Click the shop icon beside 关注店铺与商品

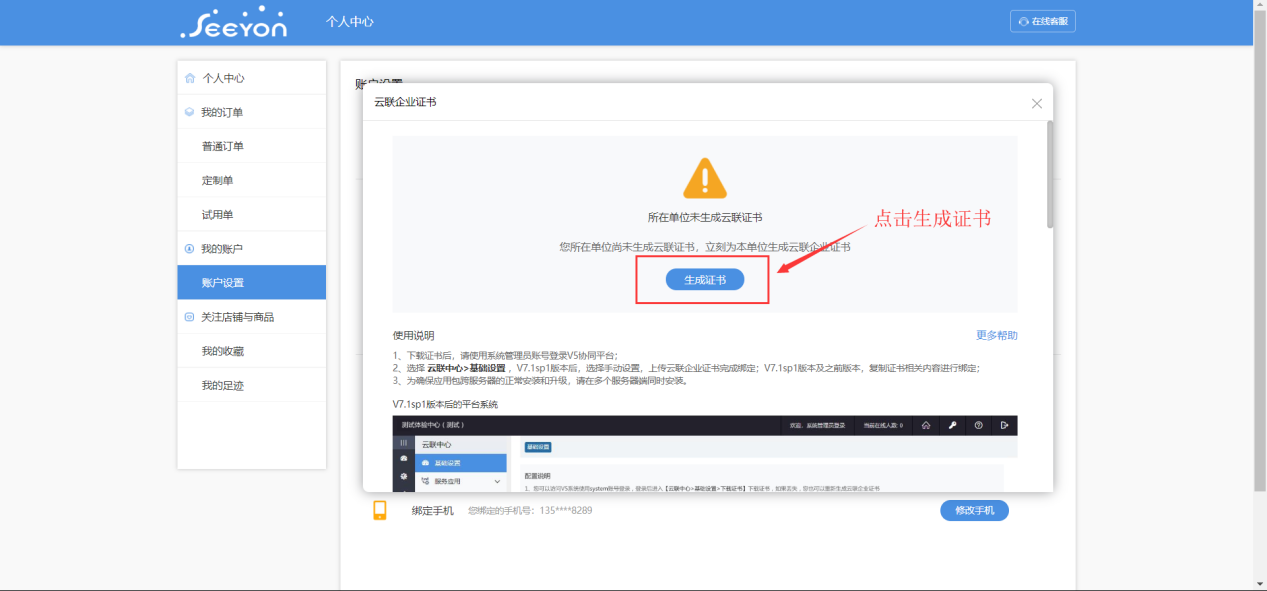click(x=190, y=317)
